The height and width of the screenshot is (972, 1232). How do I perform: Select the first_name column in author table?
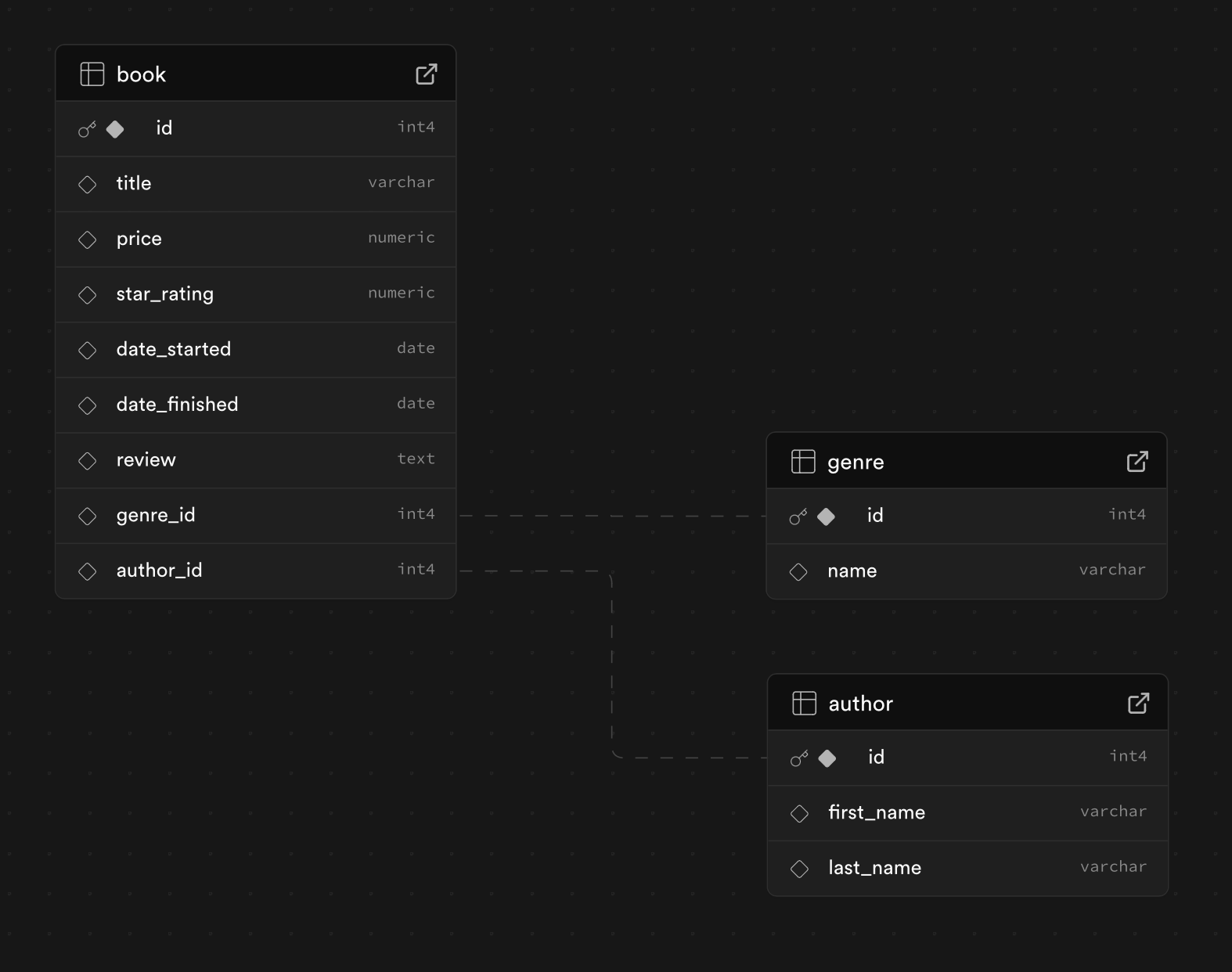[x=876, y=813]
